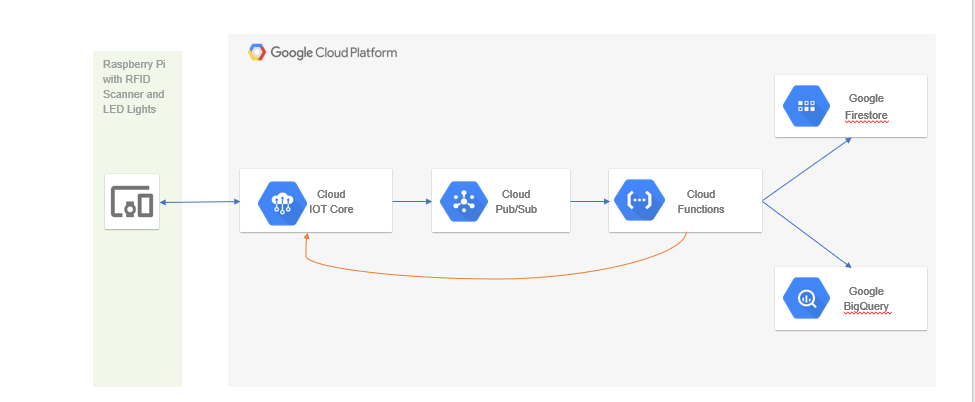Select the Cloud Functions hexagon icon
Viewport: 975px width, 402px height.
(639, 200)
